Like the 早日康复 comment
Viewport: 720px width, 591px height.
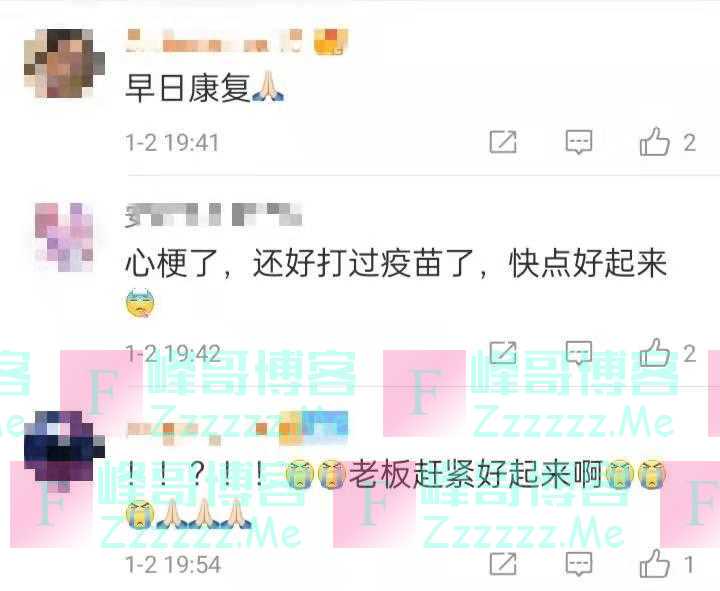point(654,141)
